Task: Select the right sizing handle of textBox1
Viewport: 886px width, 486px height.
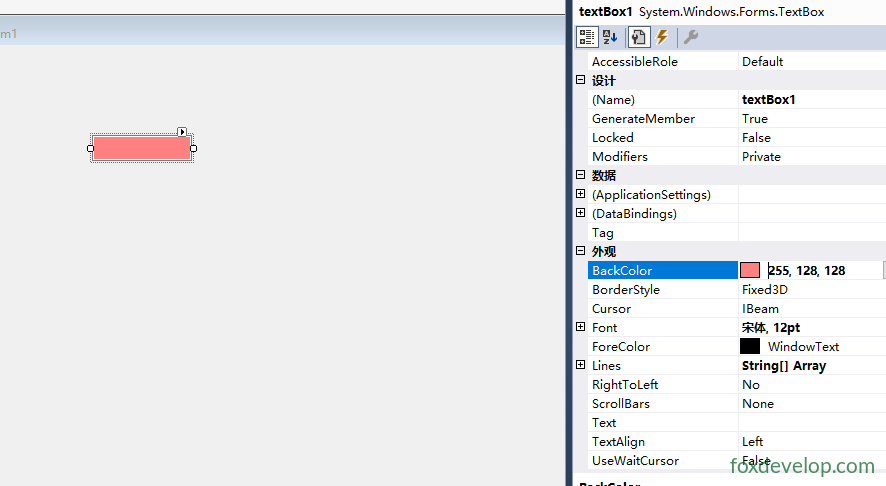Action: point(193,149)
